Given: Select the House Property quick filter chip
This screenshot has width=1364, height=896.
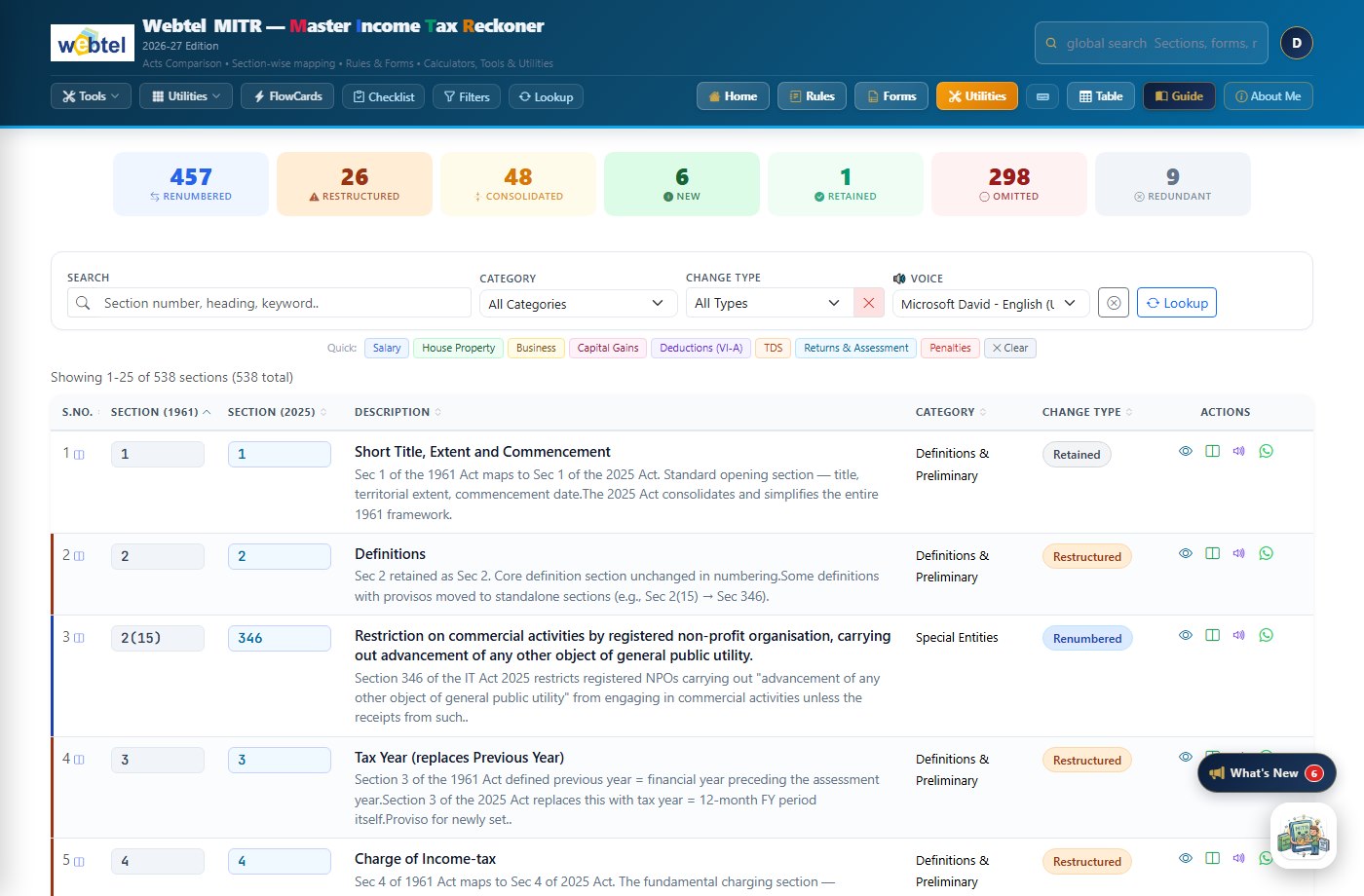Looking at the screenshot, I should (x=459, y=348).
